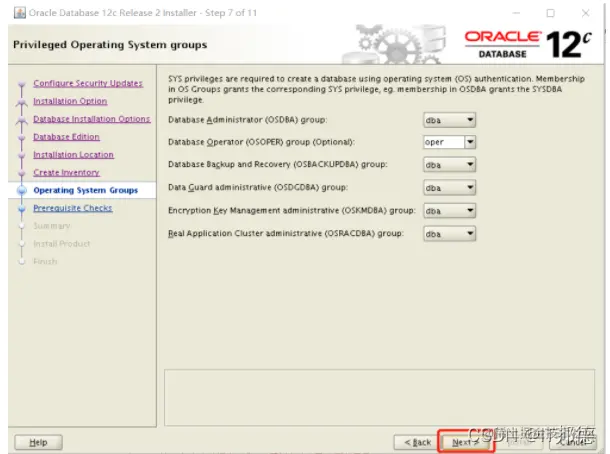Click the Next button
Viewport: 610px width, 454px height.
[x=466, y=442]
